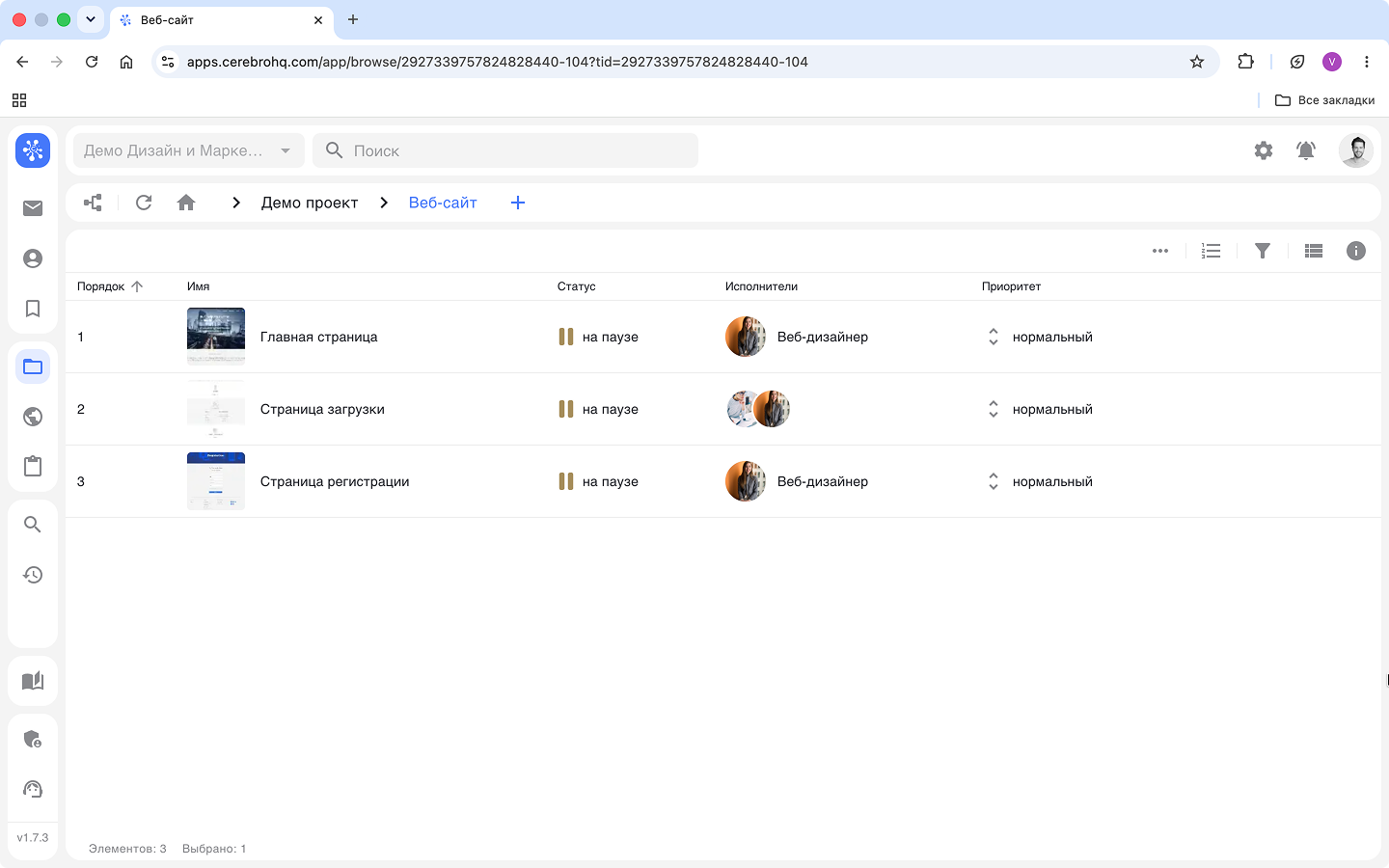
Task: Open the user profile avatar
Action: [1356, 150]
